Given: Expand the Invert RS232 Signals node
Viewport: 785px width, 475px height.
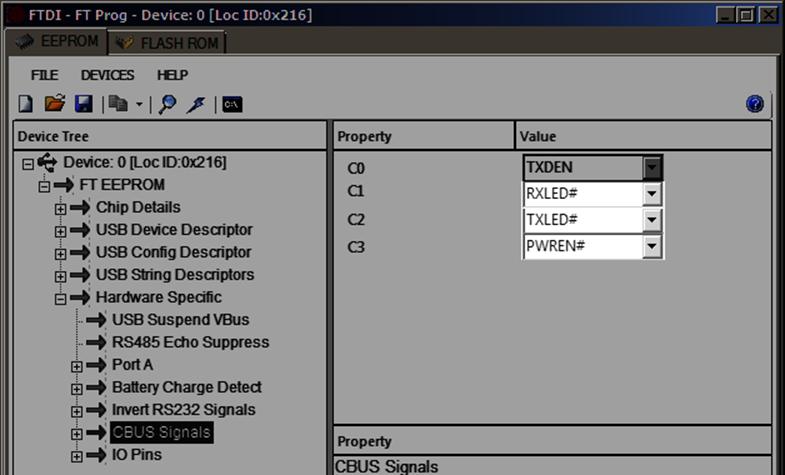Looking at the screenshot, I should [77, 411].
